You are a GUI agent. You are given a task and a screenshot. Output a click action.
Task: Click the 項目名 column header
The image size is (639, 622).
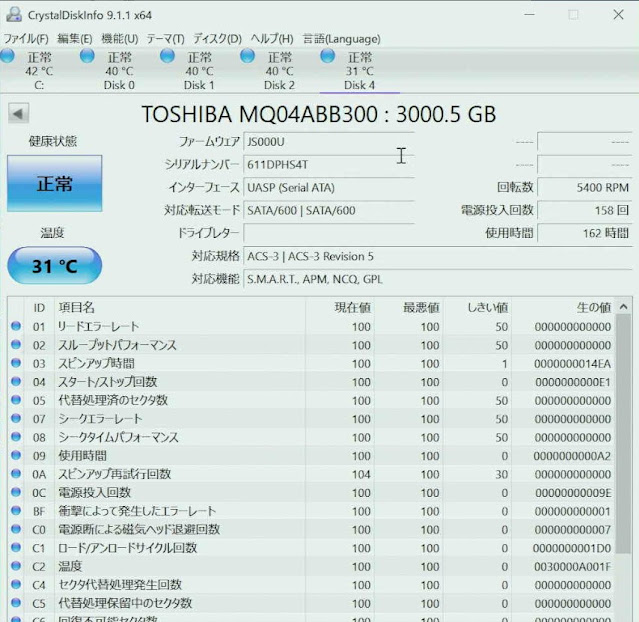[77, 307]
